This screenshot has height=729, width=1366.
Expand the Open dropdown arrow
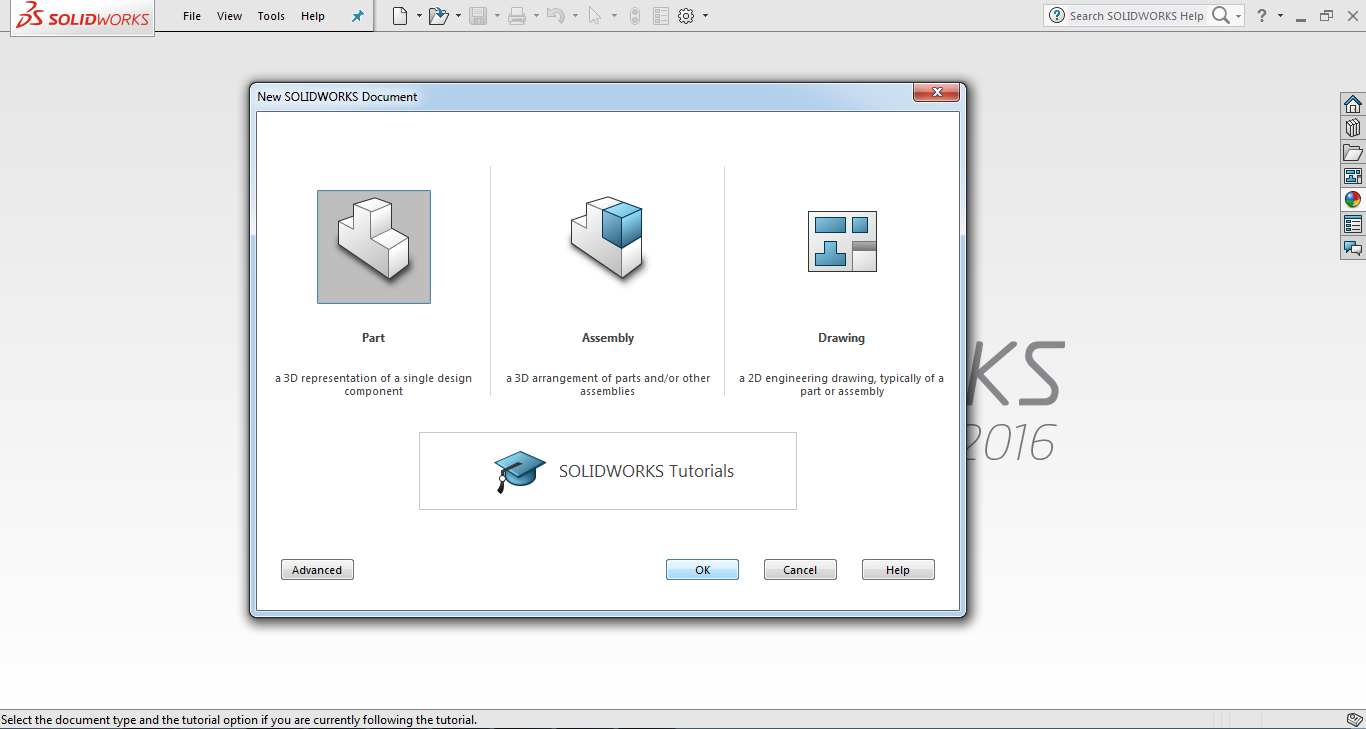[x=458, y=16]
